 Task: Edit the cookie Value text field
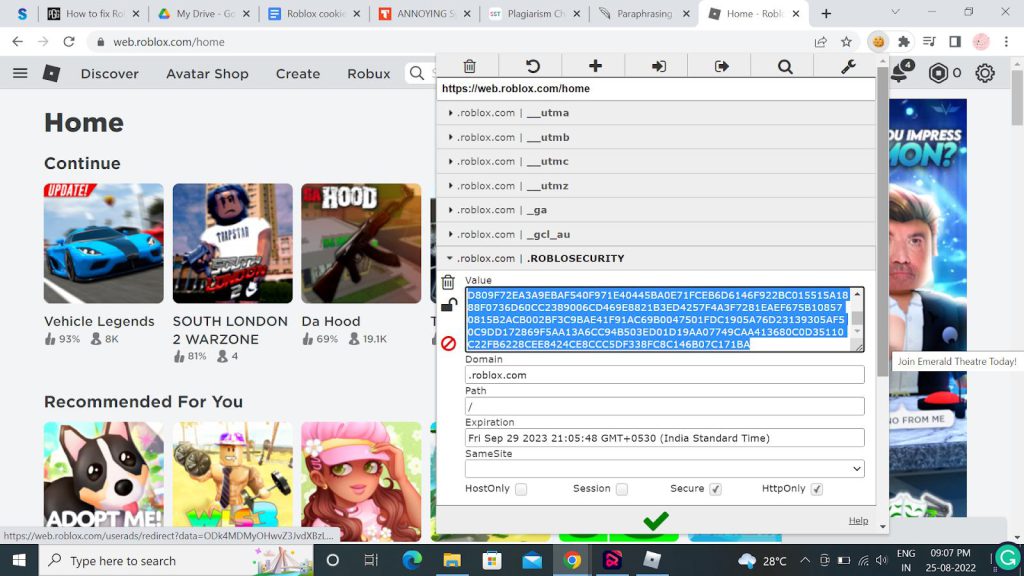[660, 320]
